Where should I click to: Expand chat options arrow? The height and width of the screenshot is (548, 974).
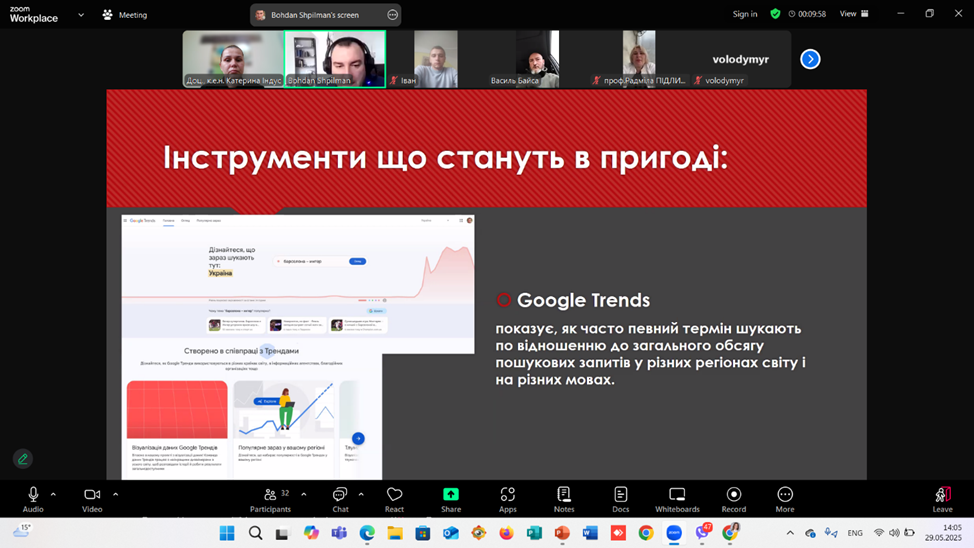click(x=361, y=495)
